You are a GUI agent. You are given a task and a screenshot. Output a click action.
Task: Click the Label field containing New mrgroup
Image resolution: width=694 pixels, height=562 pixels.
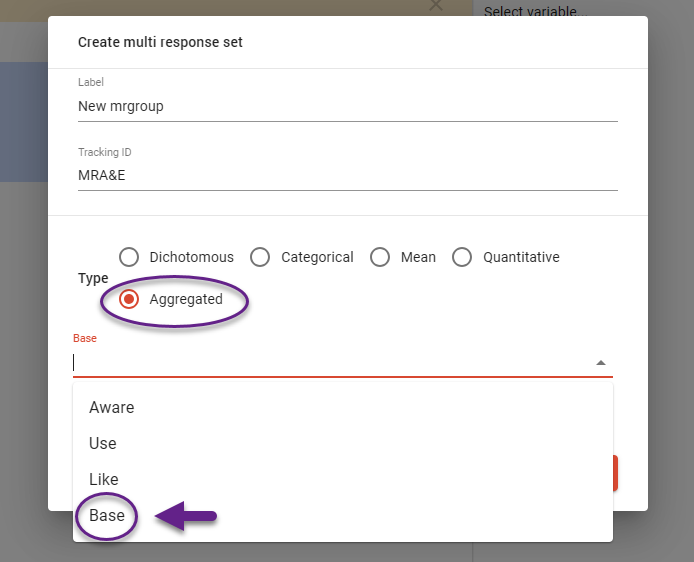tap(347, 106)
